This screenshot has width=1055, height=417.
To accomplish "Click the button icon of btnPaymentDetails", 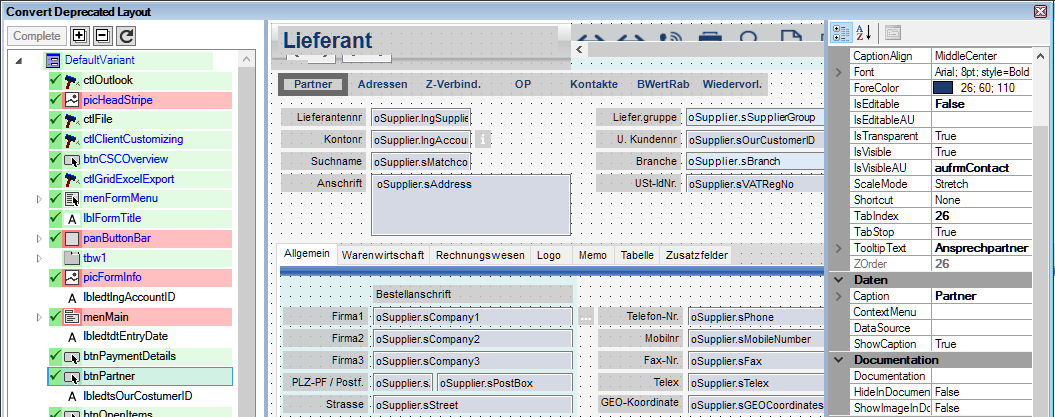I will point(71,356).
